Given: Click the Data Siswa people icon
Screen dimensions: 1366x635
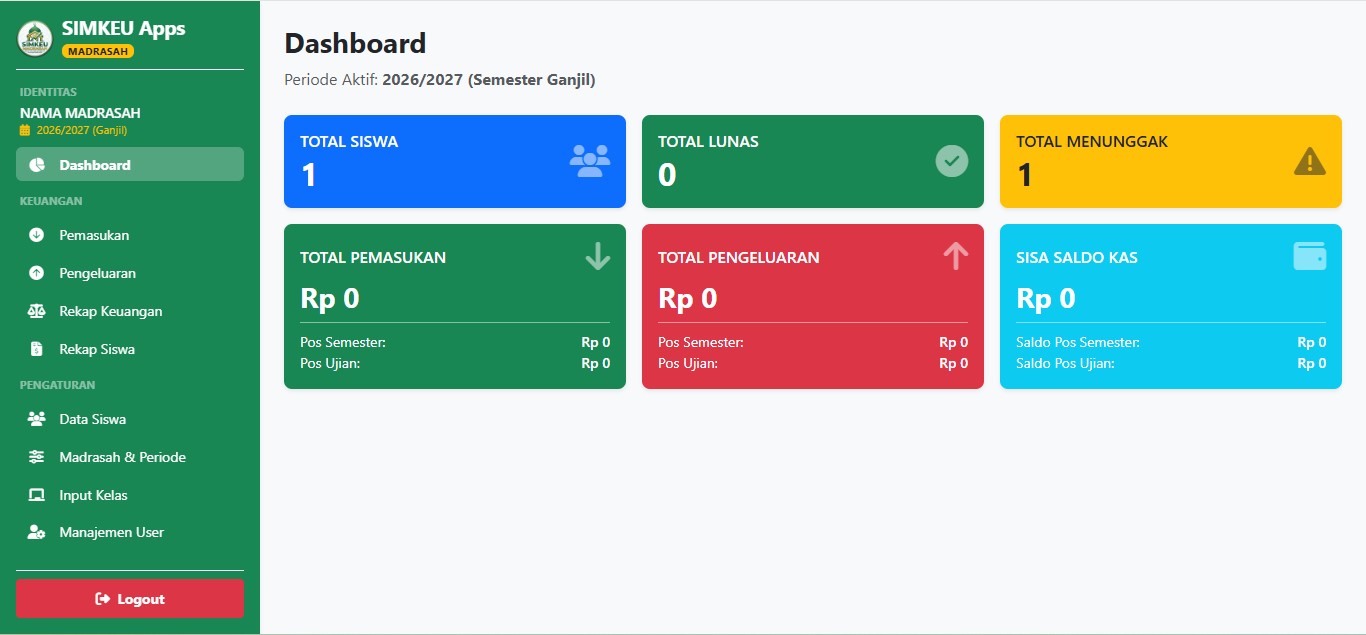Looking at the screenshot, I should coord(37,419).
